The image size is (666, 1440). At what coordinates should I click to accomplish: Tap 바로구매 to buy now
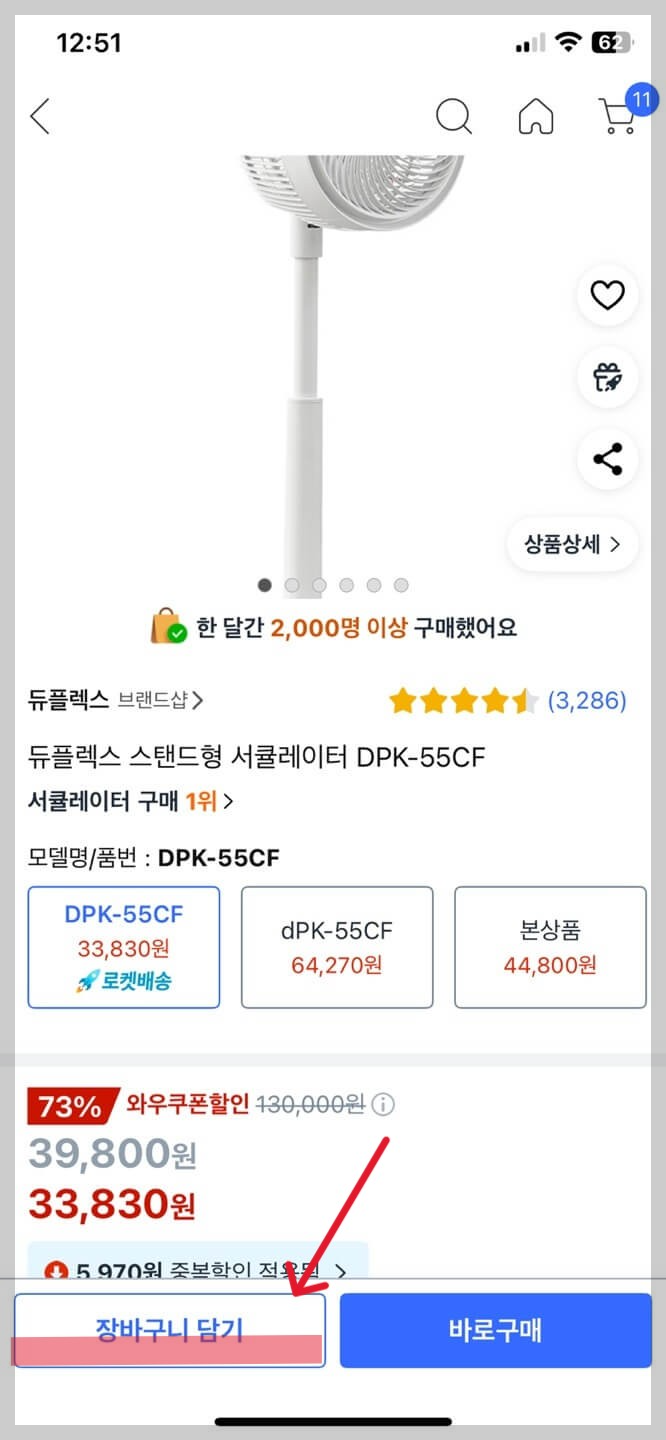(495, 1330)
